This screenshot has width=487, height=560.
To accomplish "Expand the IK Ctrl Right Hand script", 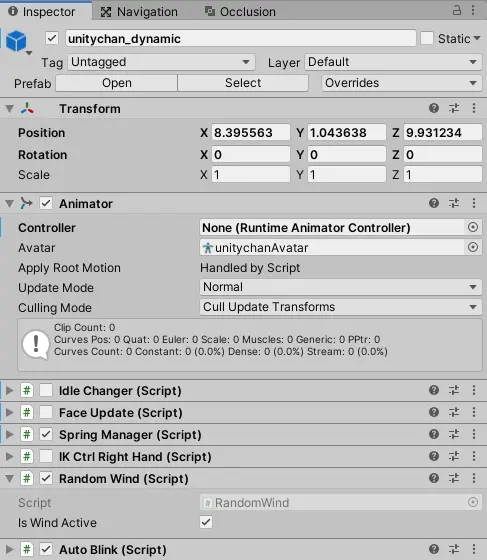I will [x=10, y=456].
